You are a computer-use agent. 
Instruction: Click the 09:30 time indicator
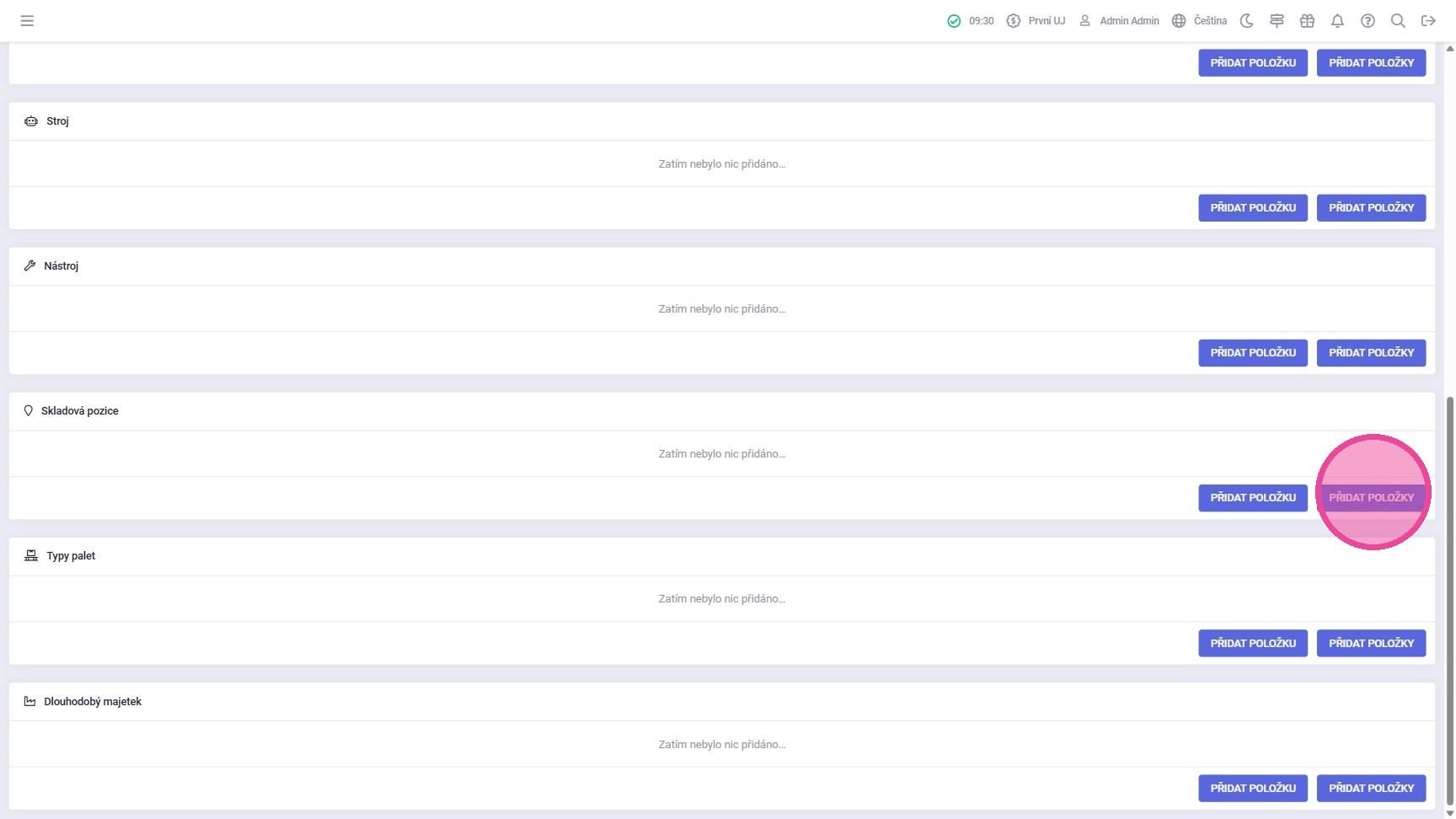[x=981, y=21]
